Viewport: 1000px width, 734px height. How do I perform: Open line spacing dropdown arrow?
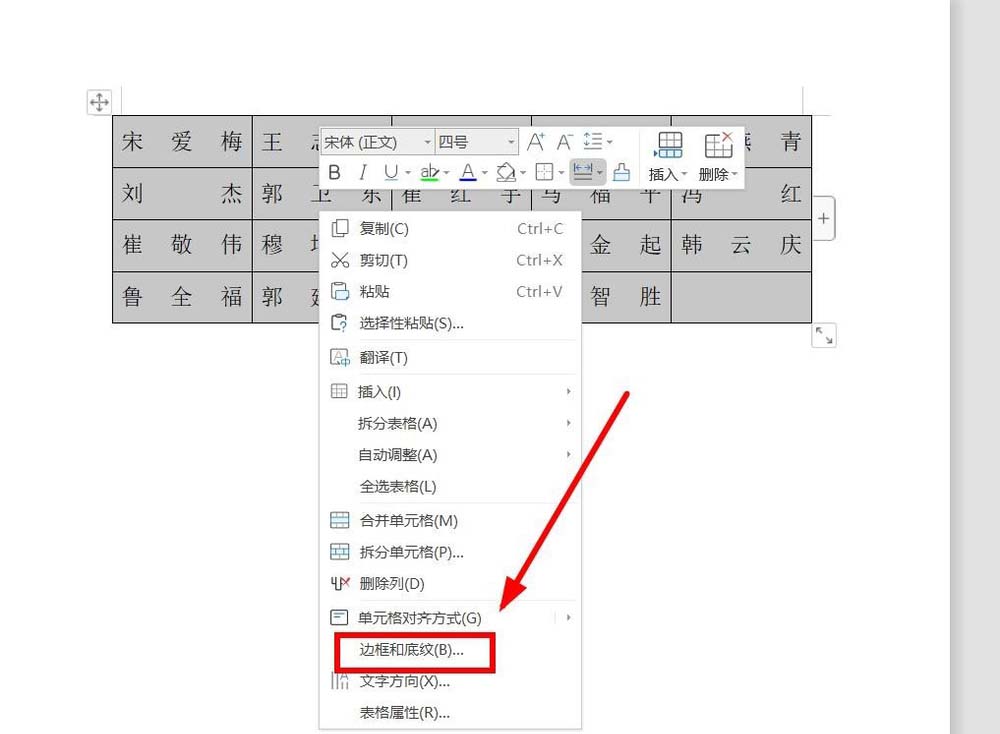610,142
